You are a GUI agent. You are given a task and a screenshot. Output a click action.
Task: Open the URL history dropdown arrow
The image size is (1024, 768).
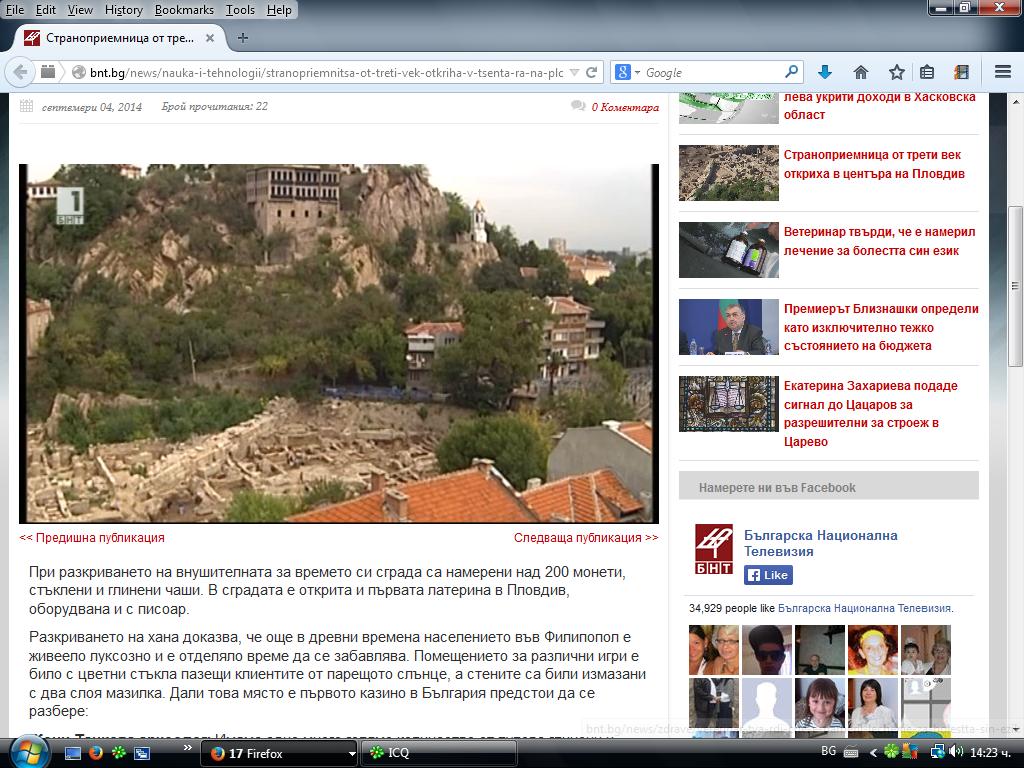[574, 72]
